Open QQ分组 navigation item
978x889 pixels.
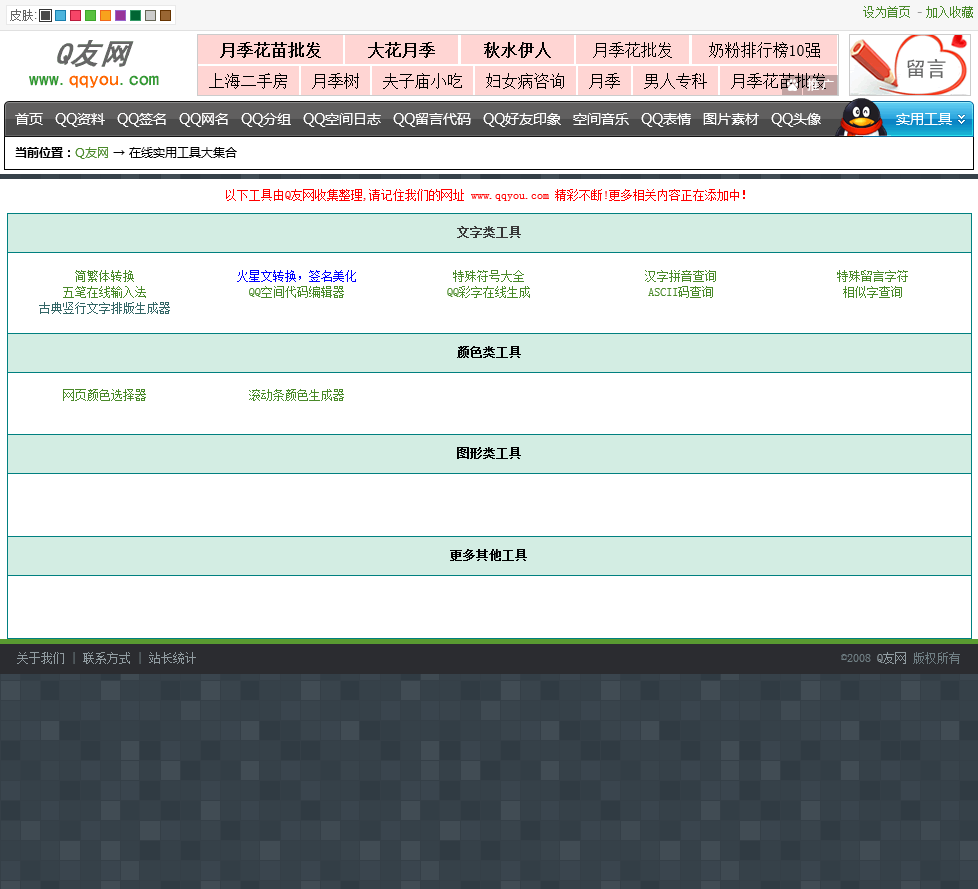click(x=266, y=119)
